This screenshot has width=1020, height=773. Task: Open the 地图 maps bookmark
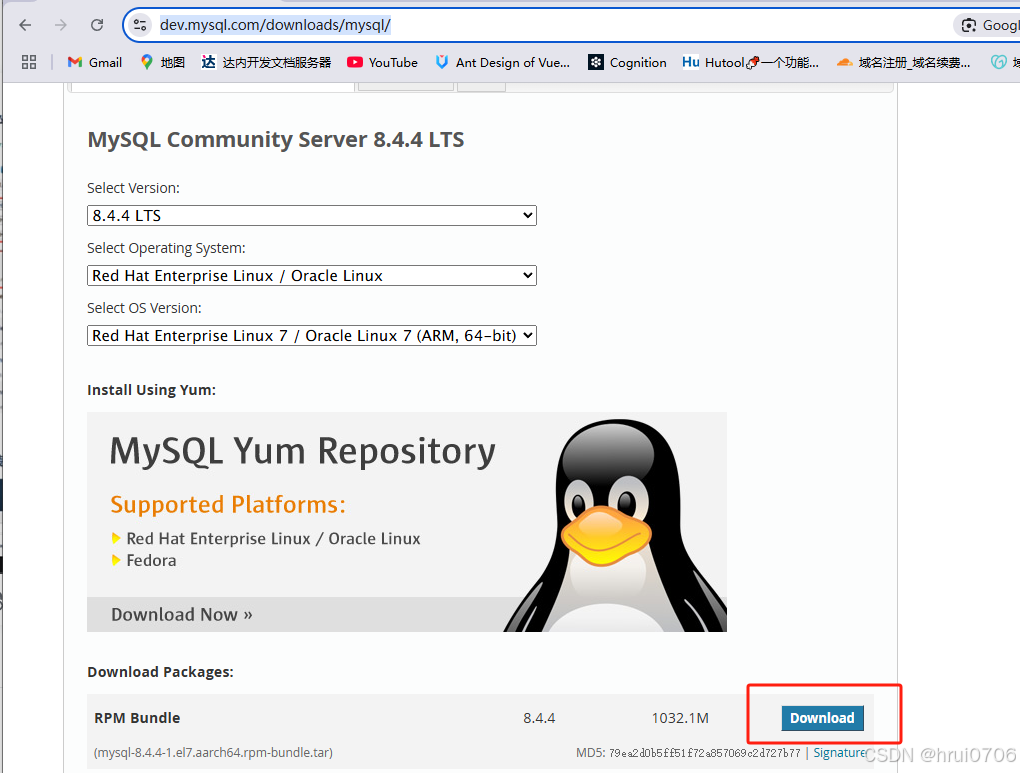tap(163, 62)
